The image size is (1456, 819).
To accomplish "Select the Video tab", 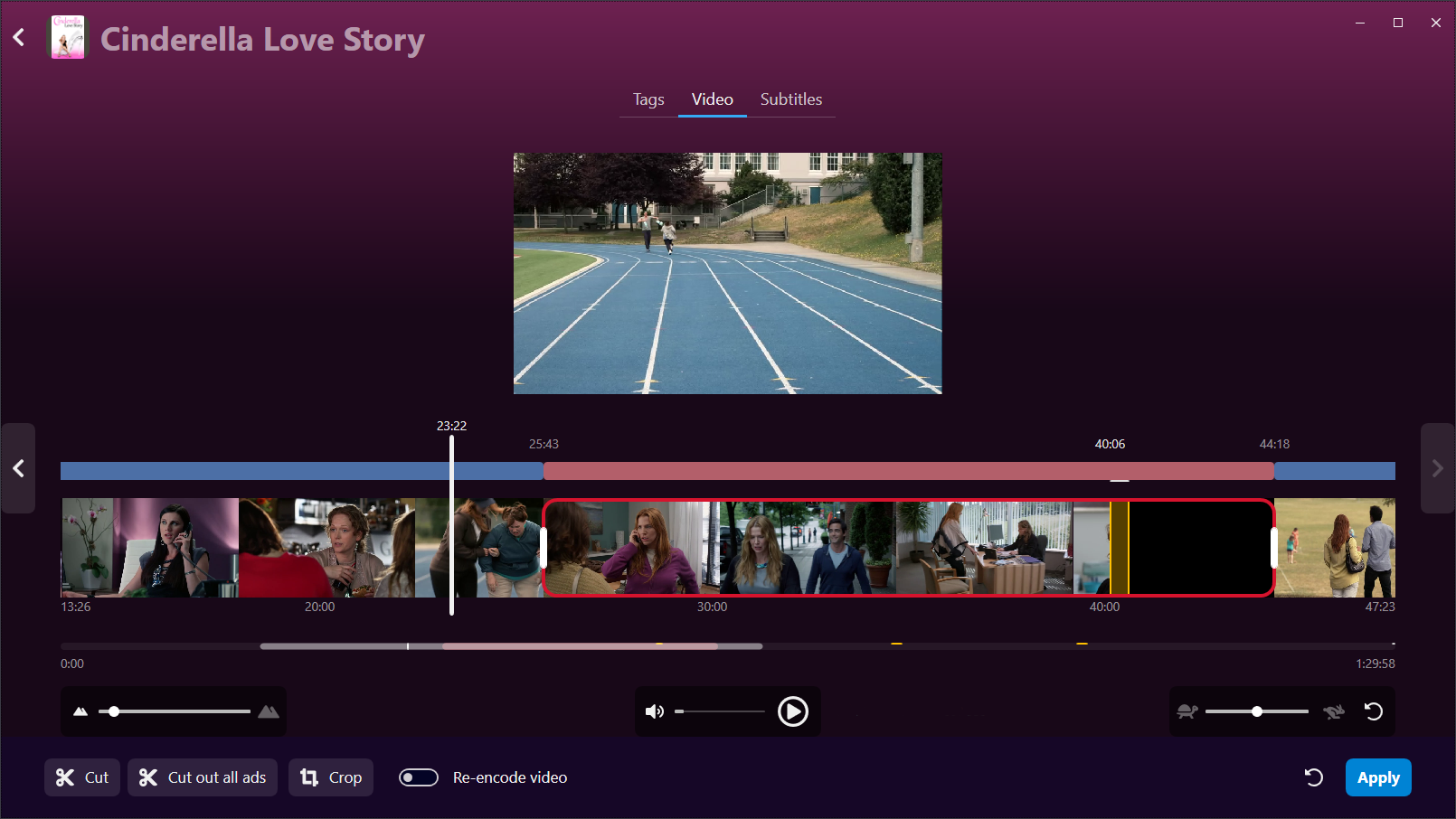I will (713, 99).
